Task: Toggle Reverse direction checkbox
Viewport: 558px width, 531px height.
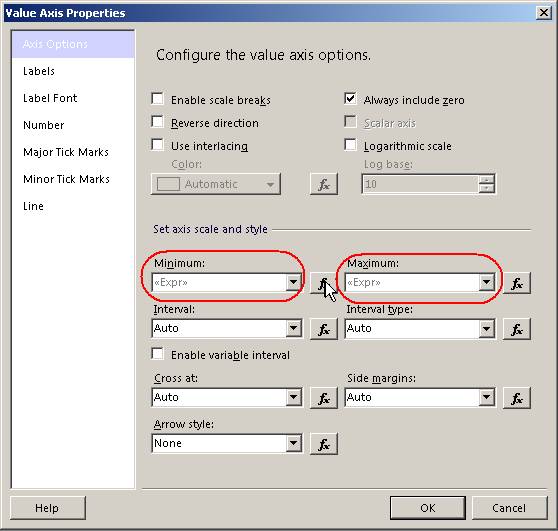Action: coord(157,122)
